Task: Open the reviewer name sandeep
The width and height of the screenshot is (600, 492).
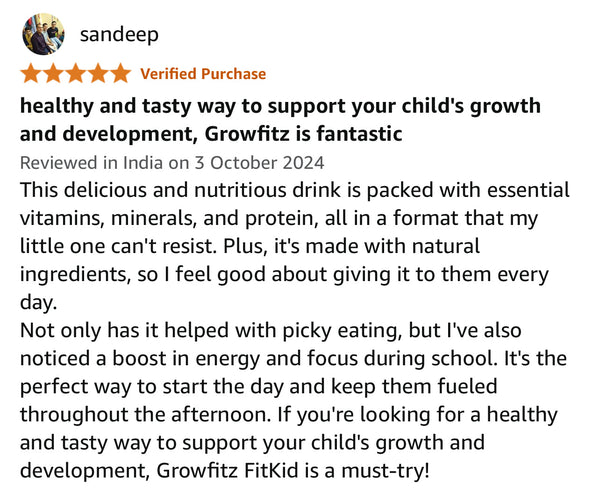Action: (119, 34)
